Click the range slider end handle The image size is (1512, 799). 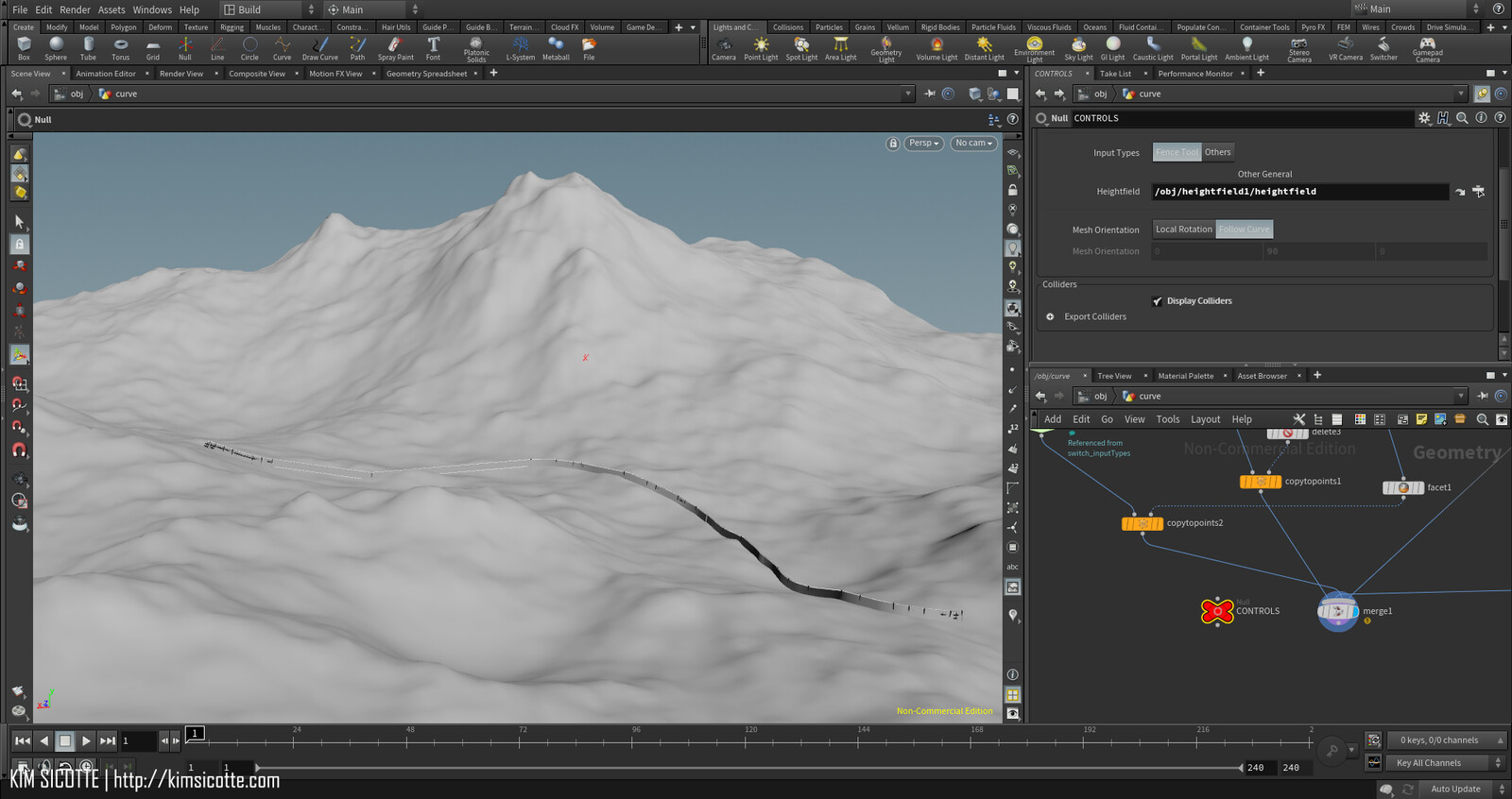[1240, 768]
